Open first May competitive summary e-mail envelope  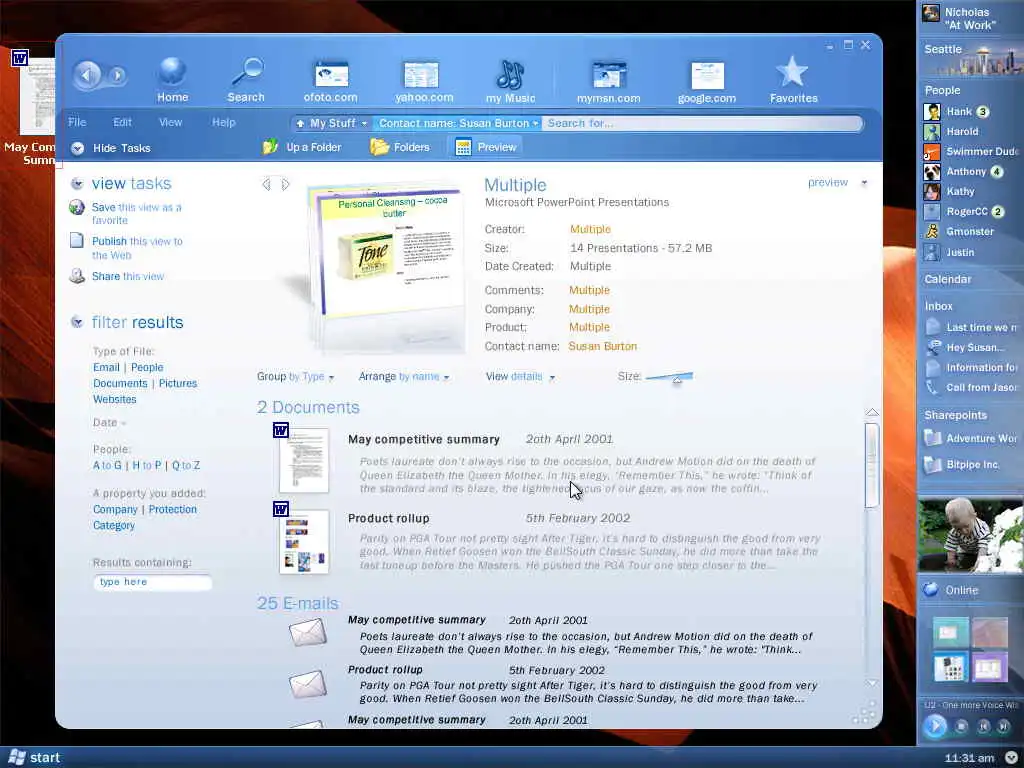pos(308,632)
